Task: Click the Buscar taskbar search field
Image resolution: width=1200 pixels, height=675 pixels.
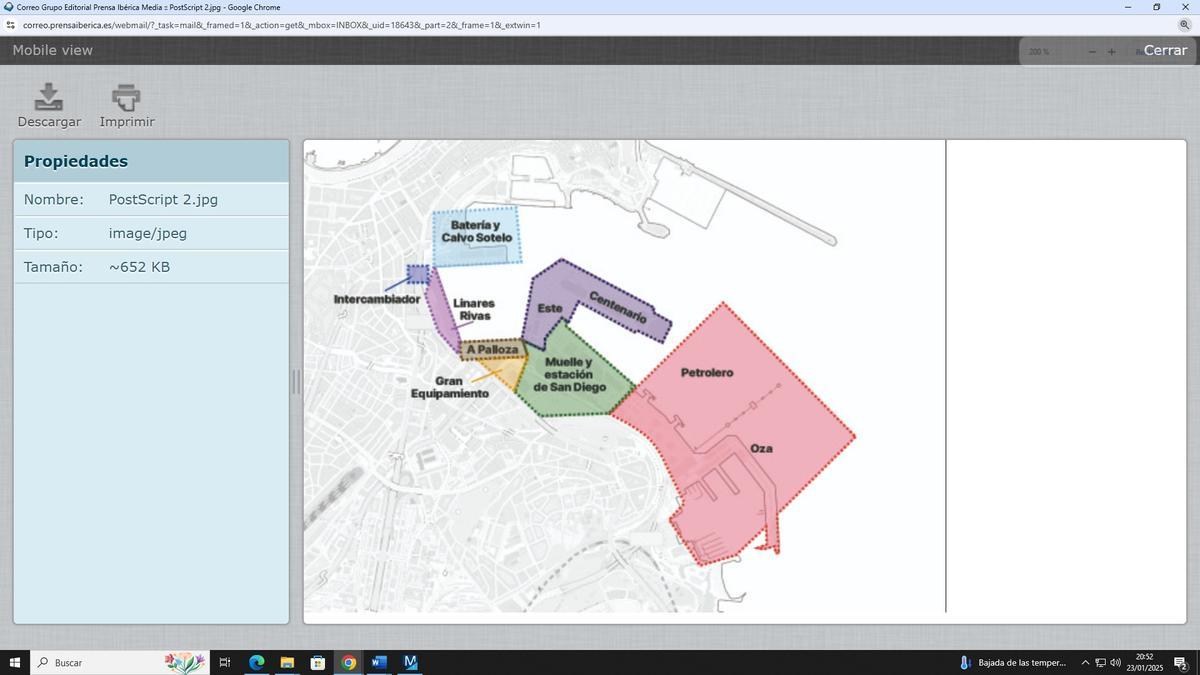Action: point(100,662)
